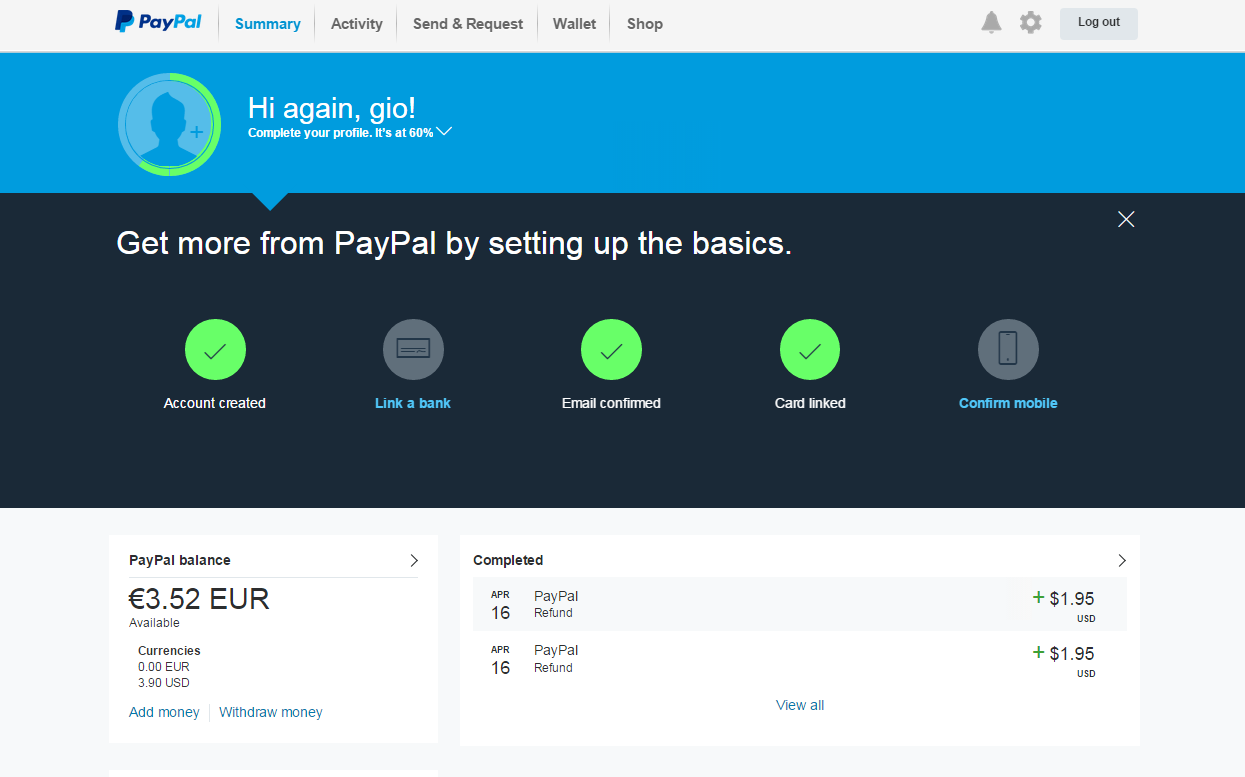
Task: Switch to the Wallet tab
Action: click(575, 24)
